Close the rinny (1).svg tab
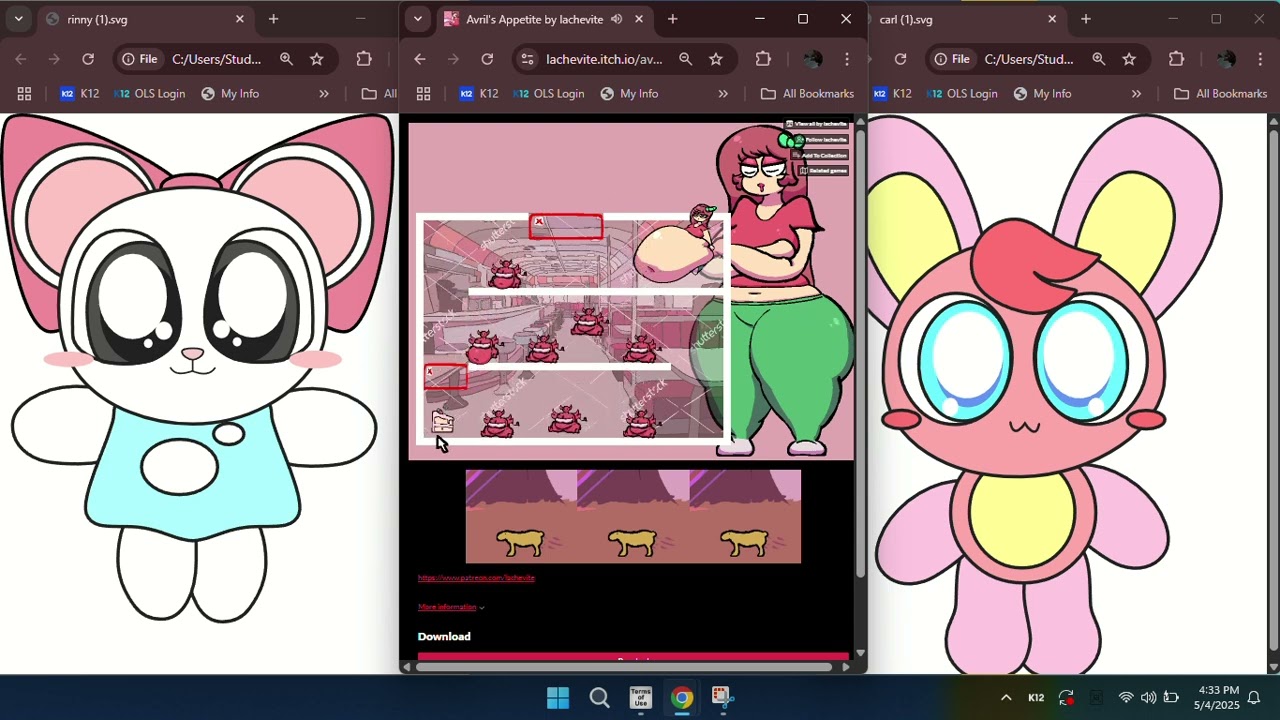The width and height of the screenshot is (1280, 720). click(240, 19)
